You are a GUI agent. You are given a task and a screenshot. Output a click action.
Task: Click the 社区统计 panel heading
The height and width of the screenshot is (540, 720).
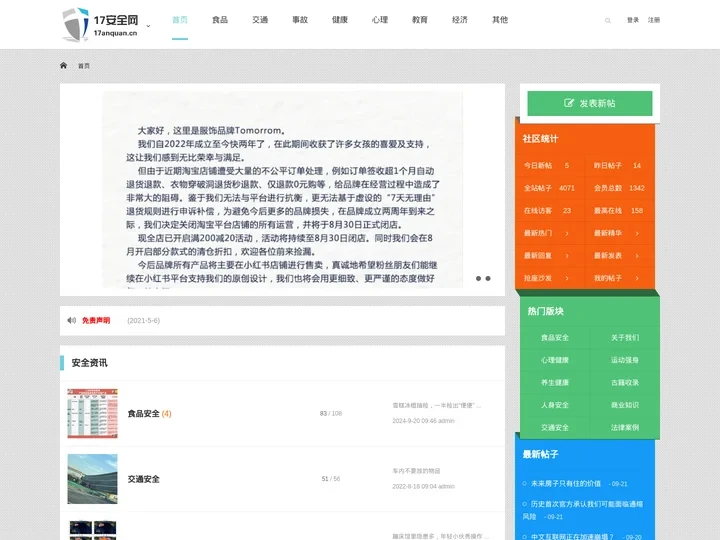pyautogui.click(x=540, y=139)
